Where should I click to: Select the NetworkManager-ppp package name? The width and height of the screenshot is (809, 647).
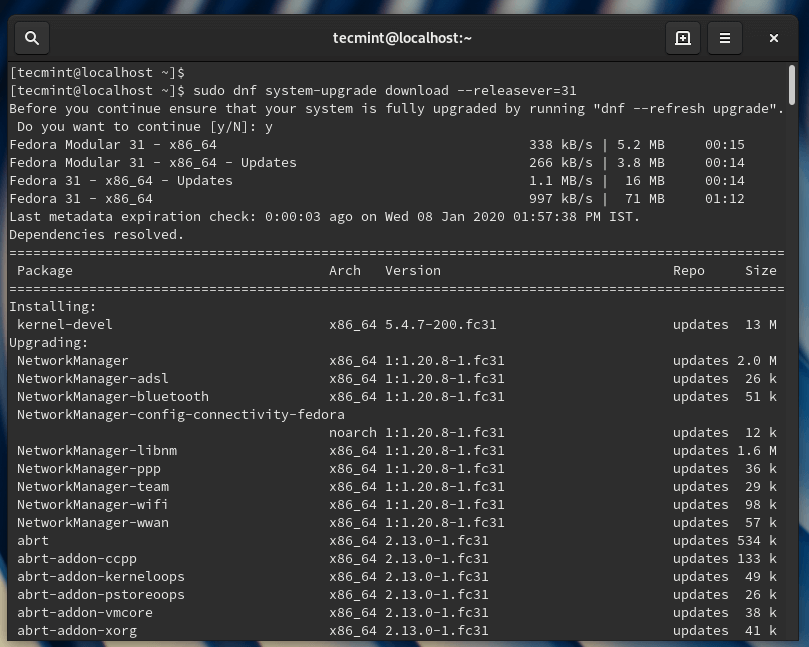(x=89, y=469)
